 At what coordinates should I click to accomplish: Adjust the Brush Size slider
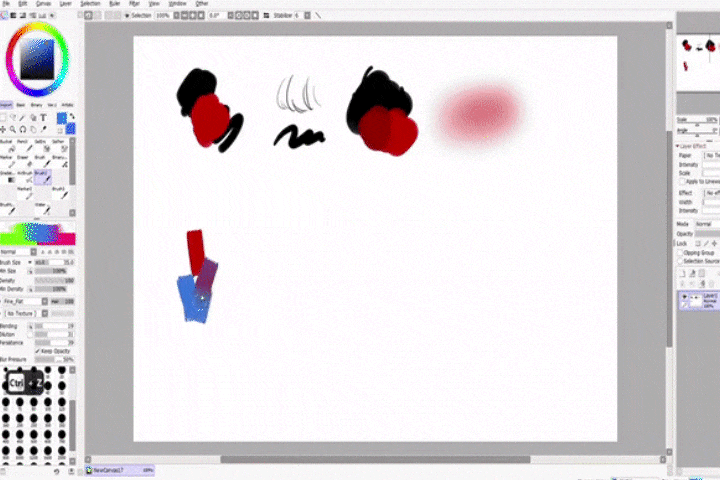pos(55,262)
